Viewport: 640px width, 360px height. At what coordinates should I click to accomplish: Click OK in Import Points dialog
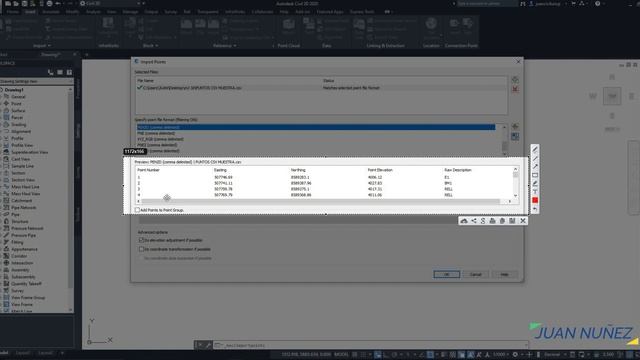click(x=447, y=274)
